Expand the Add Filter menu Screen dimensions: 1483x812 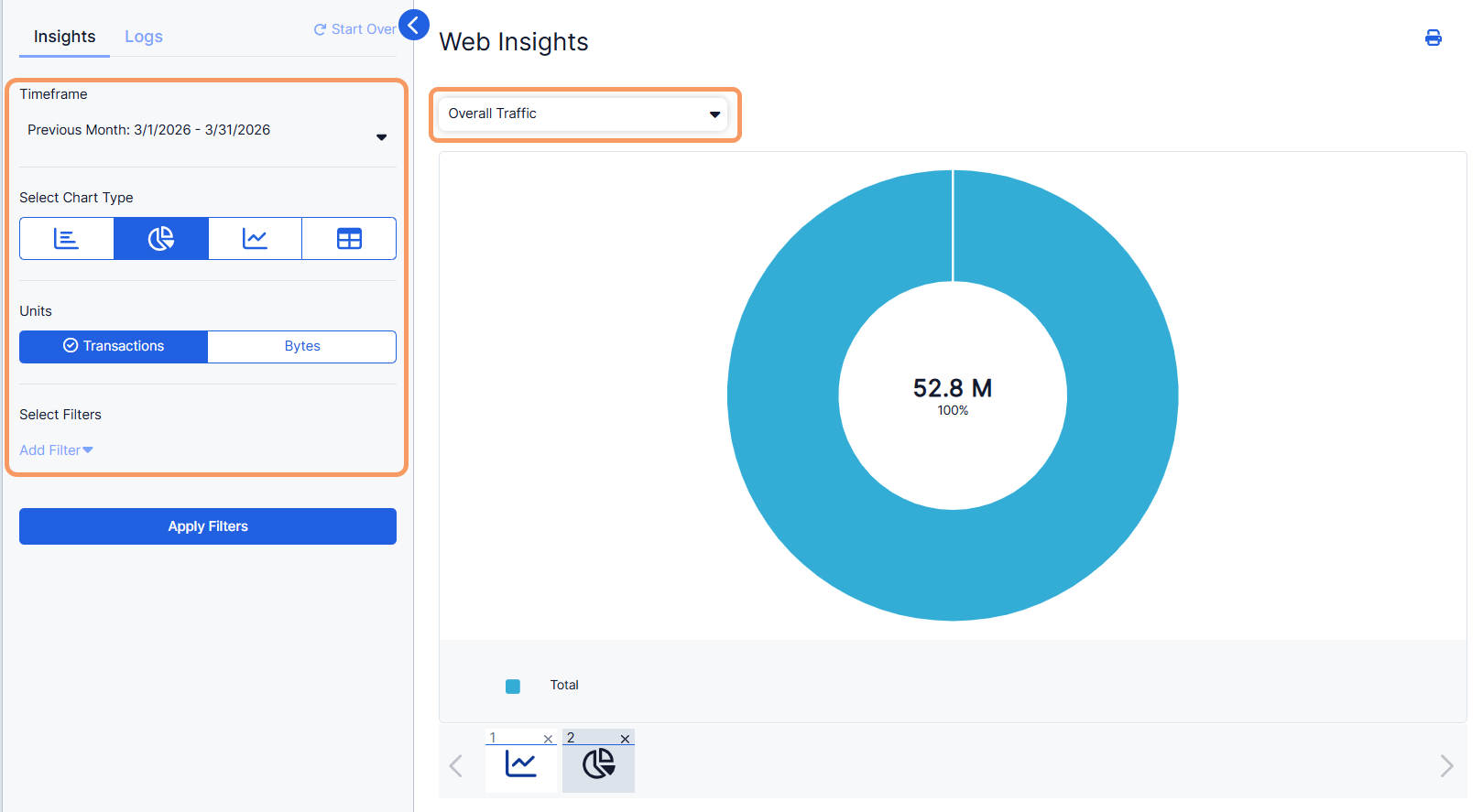coord(56,450)
